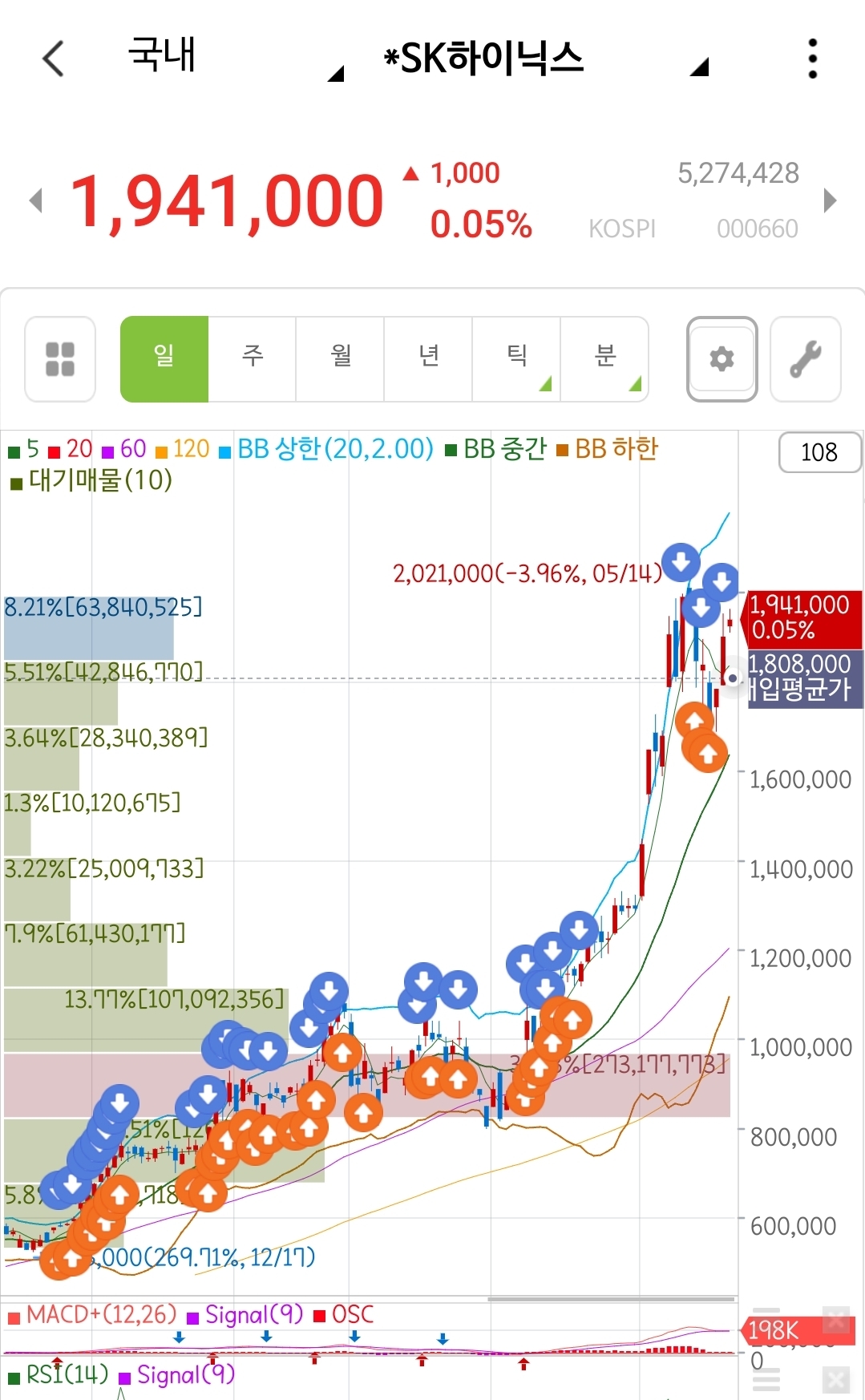Screen dimensions: 865x1400
Task: Toggle the BB 중간 legend item
Action: [496, 449]
